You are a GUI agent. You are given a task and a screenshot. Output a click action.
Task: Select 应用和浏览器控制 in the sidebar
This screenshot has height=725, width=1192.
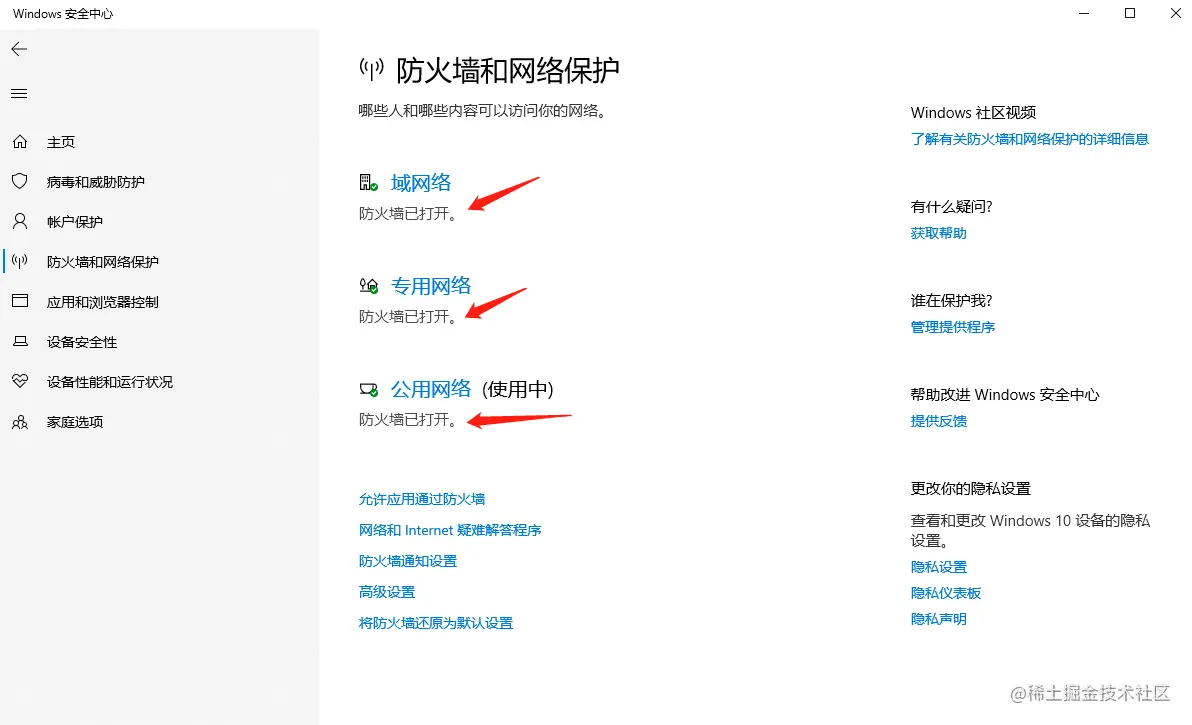(103, 302)
